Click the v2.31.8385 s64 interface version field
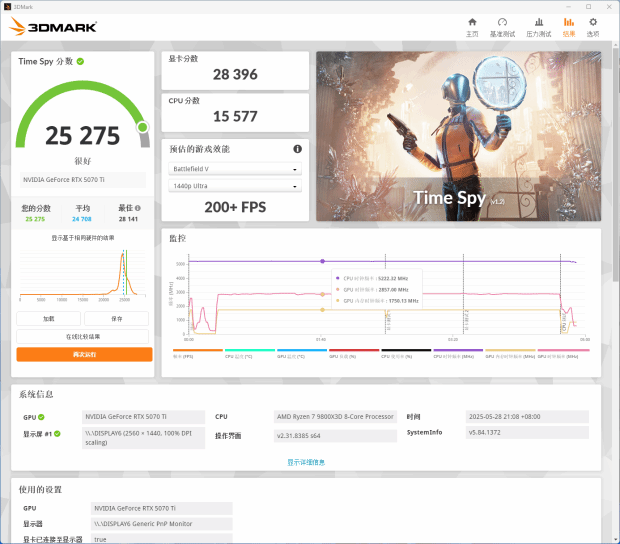The width and height of the screenshot is (620, 544). tap(335, 436)
